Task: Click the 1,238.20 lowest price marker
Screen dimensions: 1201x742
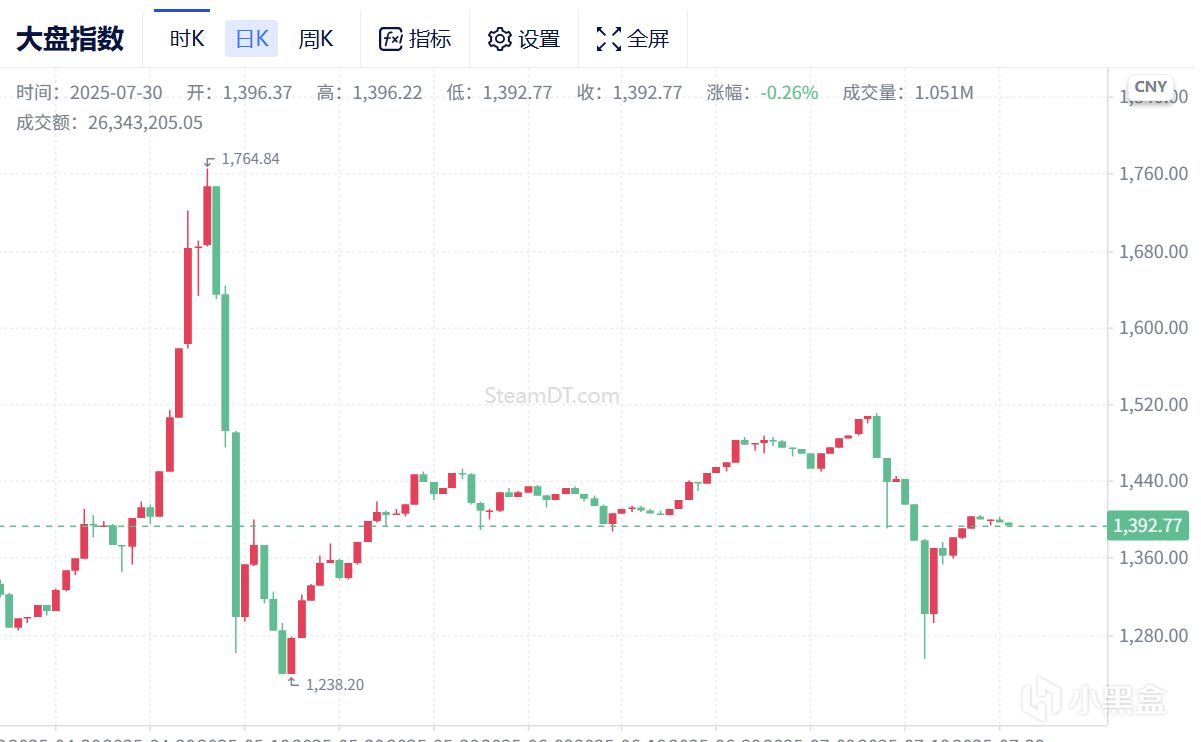Action: point(334,685)
